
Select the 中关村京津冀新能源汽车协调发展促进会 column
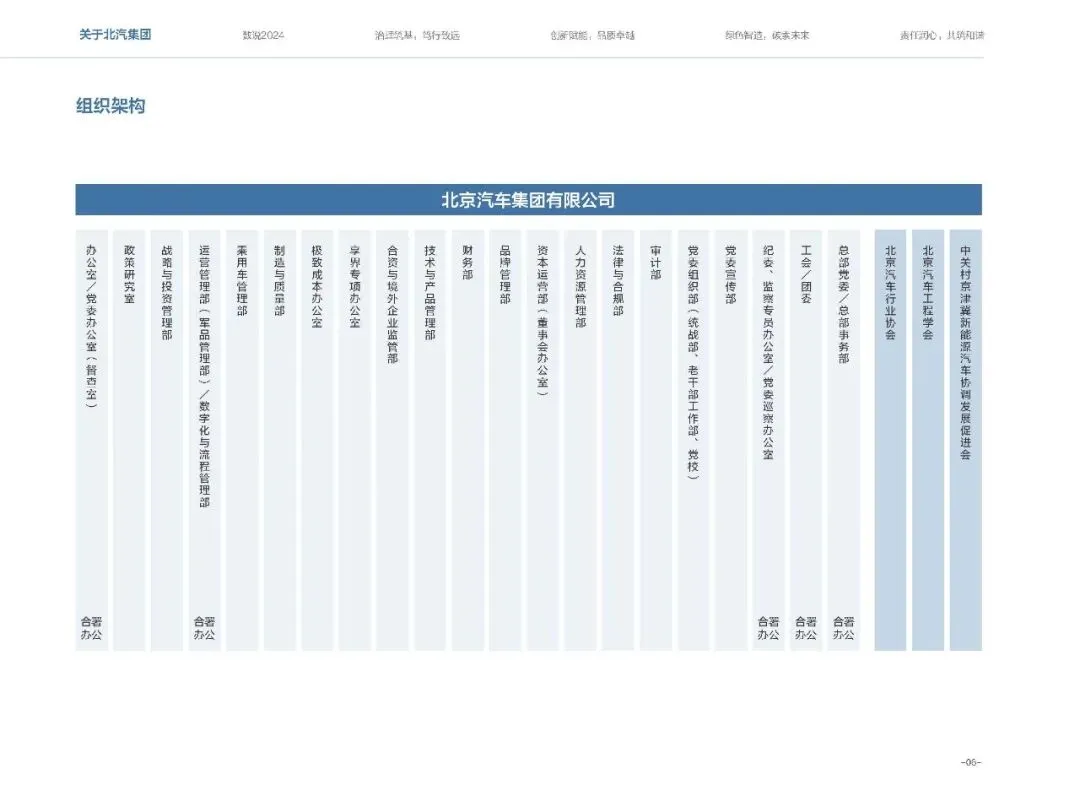[966, 440]
